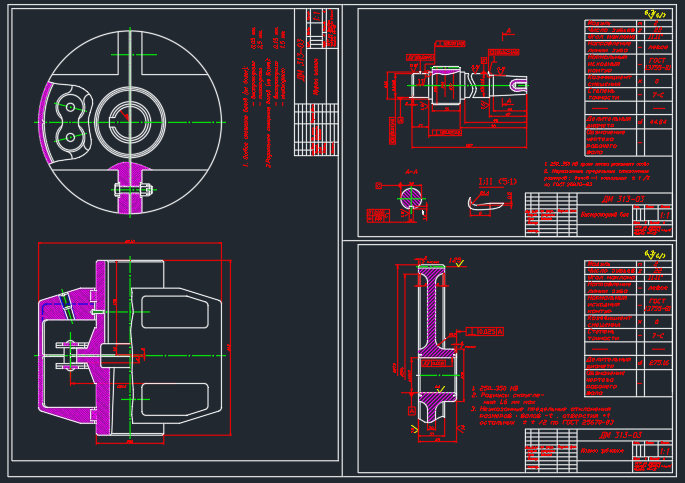The height and width of the screenshot is (483, 685).
Task: Click the magenta bolt section in circular view
Action: (130, 188)
